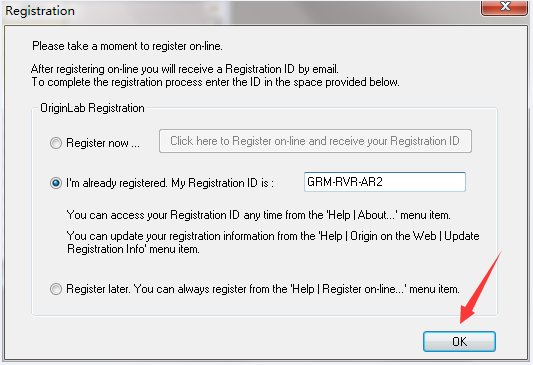This screenshot has width=533, height=365.
Task: Click the 'OriginLab Registration' group heading
Action: click(x=92, y=108)
